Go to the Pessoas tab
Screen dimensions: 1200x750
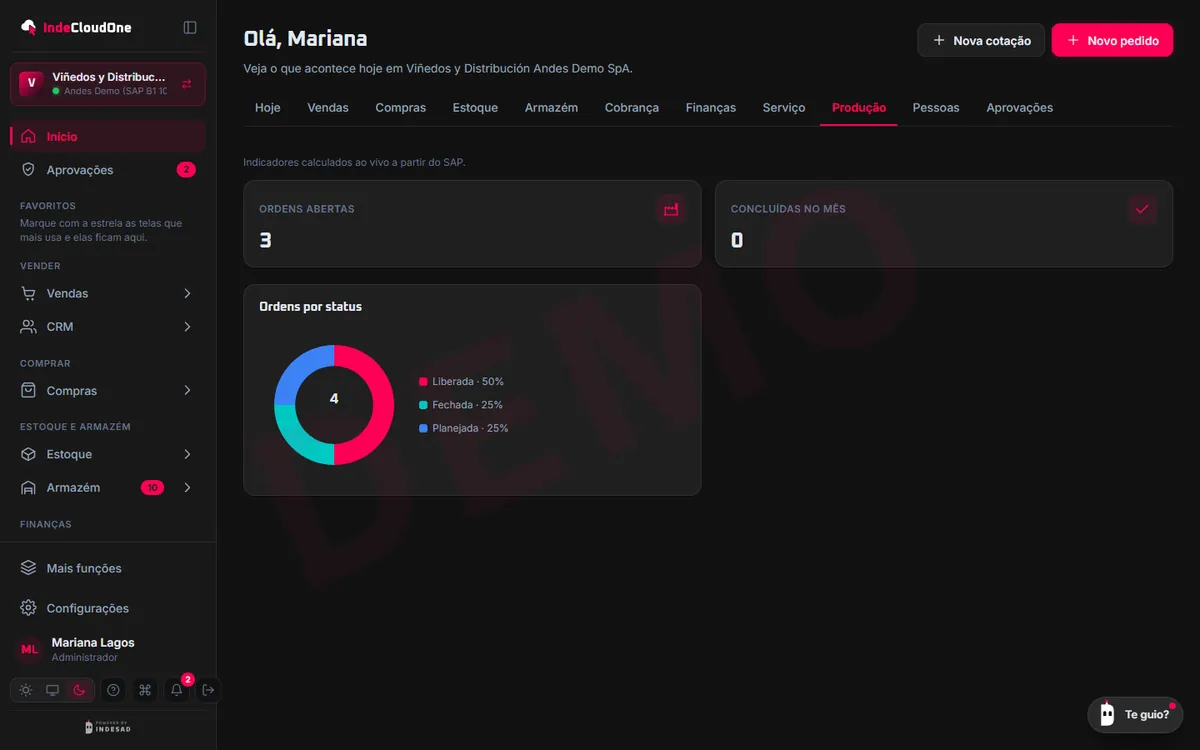point(936,108)
